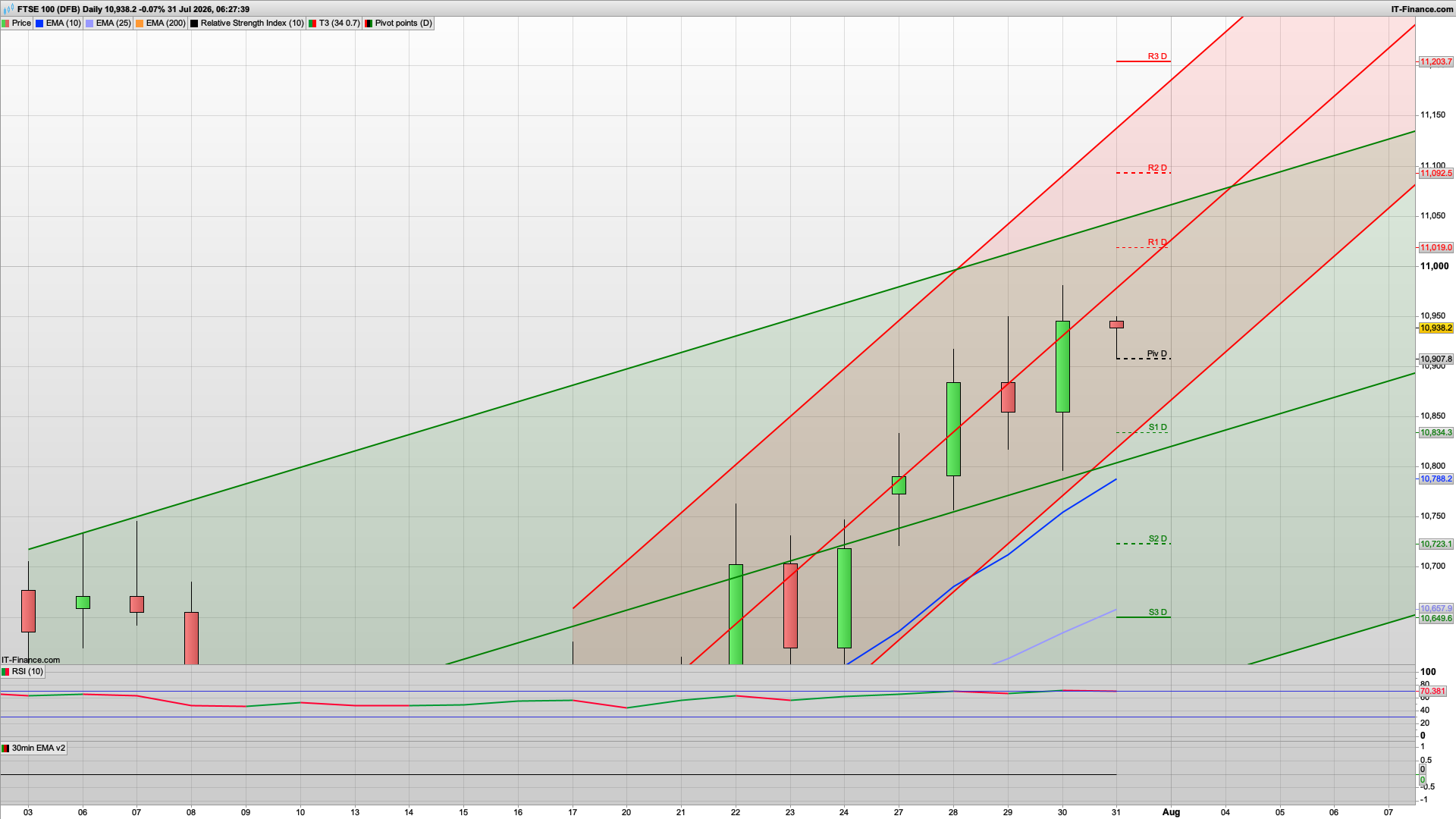
Task: Click the black Relative Strength Index swatch
Action: pyautogui.click(x=194, y=24)
